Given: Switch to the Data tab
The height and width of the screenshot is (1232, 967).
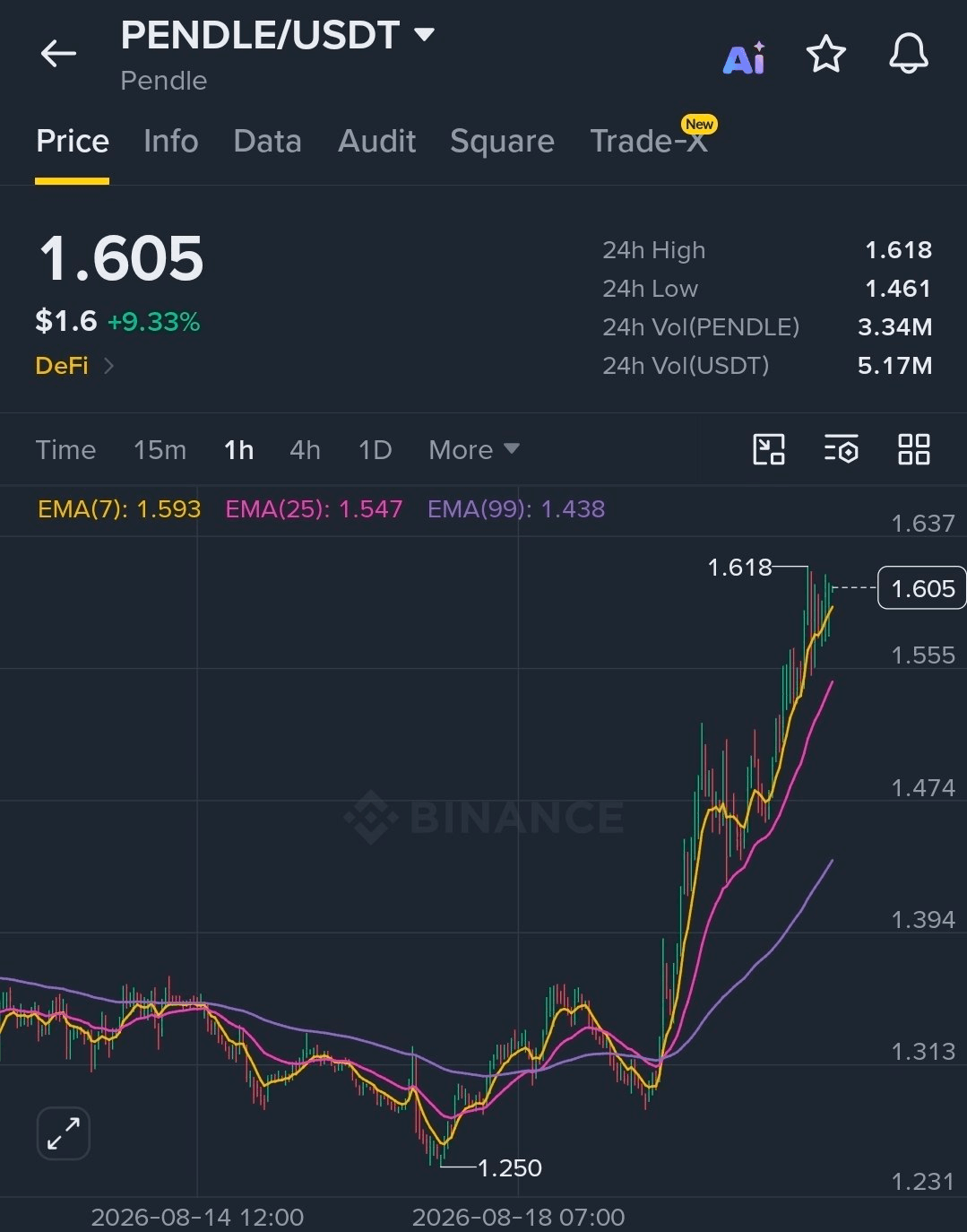Looking at the screenshot, I should (267, 141).
